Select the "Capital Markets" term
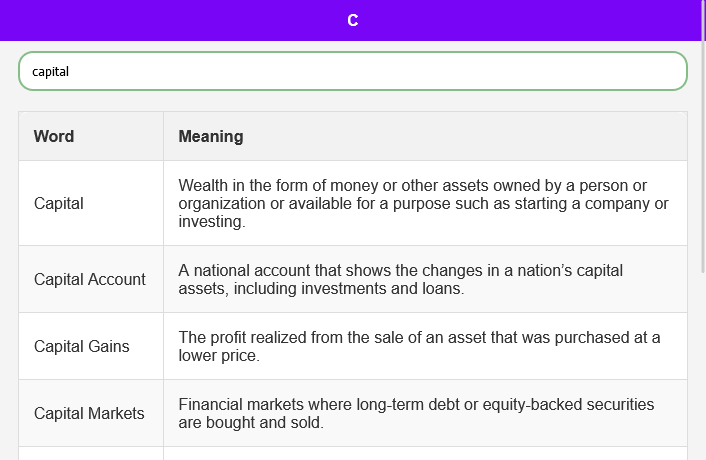 [x=89, y=413]
